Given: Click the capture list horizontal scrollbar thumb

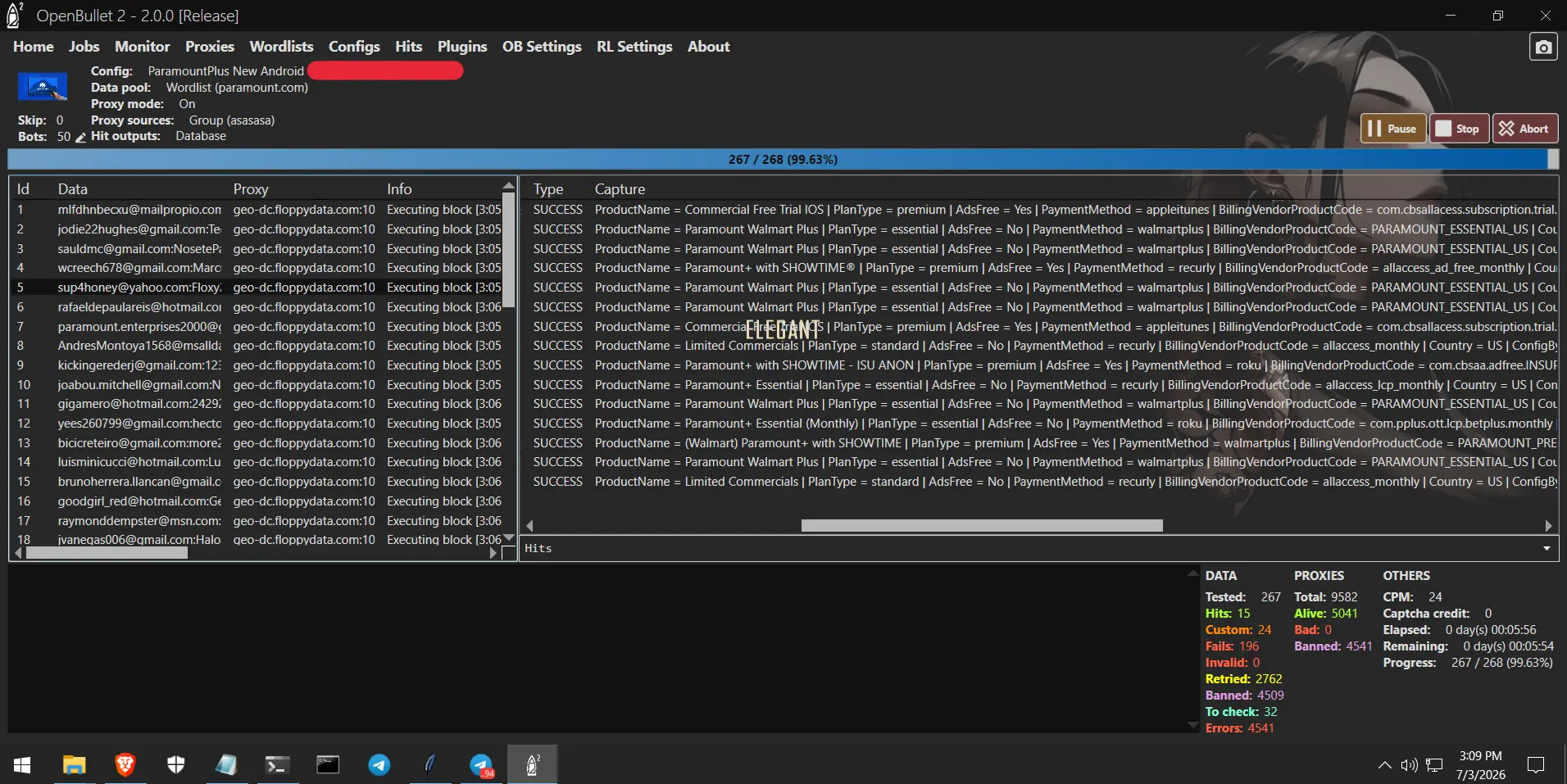Looking at the screenshot, I should pyautogui.click(x=982, y=525).
